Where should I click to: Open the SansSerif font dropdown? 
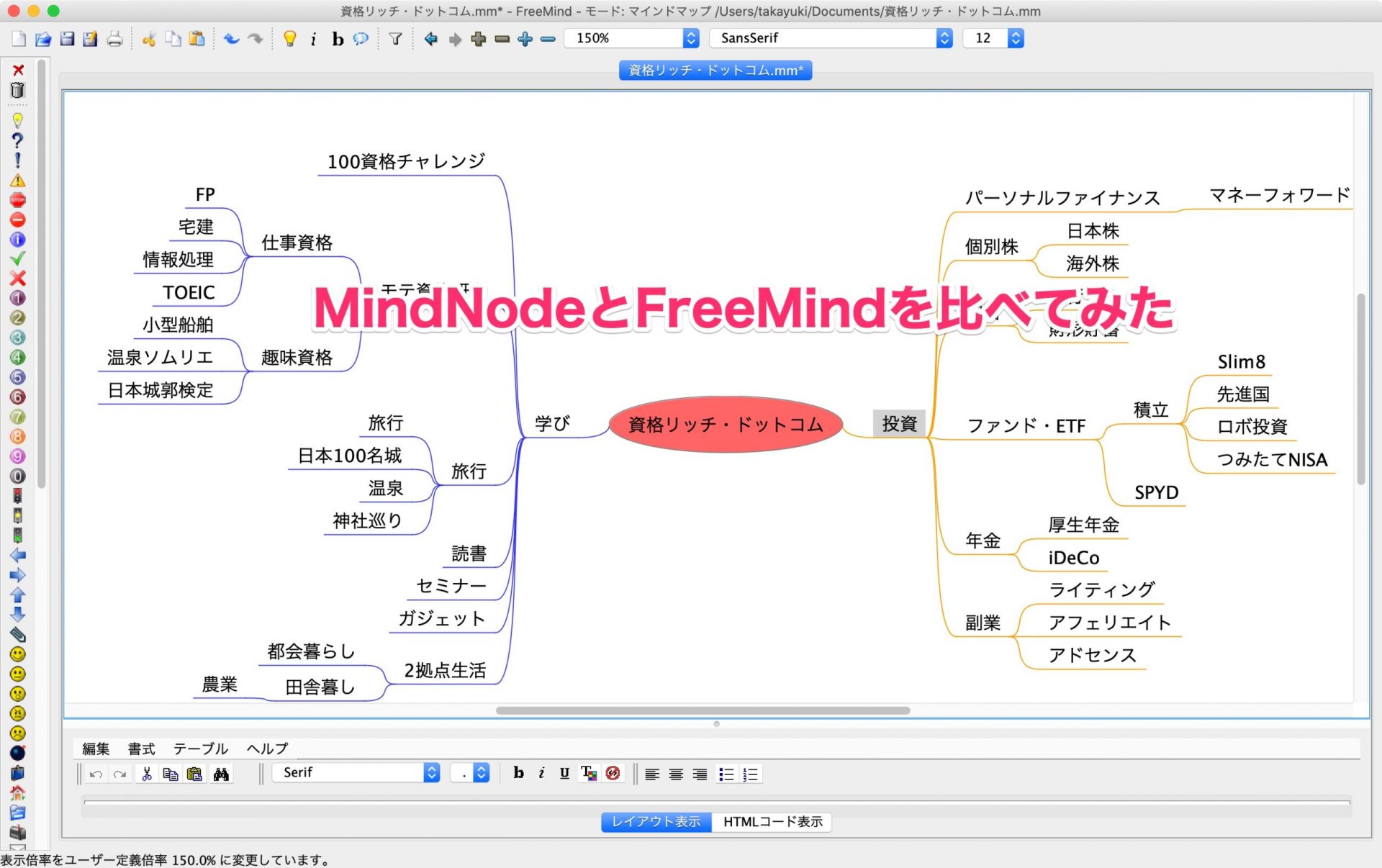pos(831,38)
